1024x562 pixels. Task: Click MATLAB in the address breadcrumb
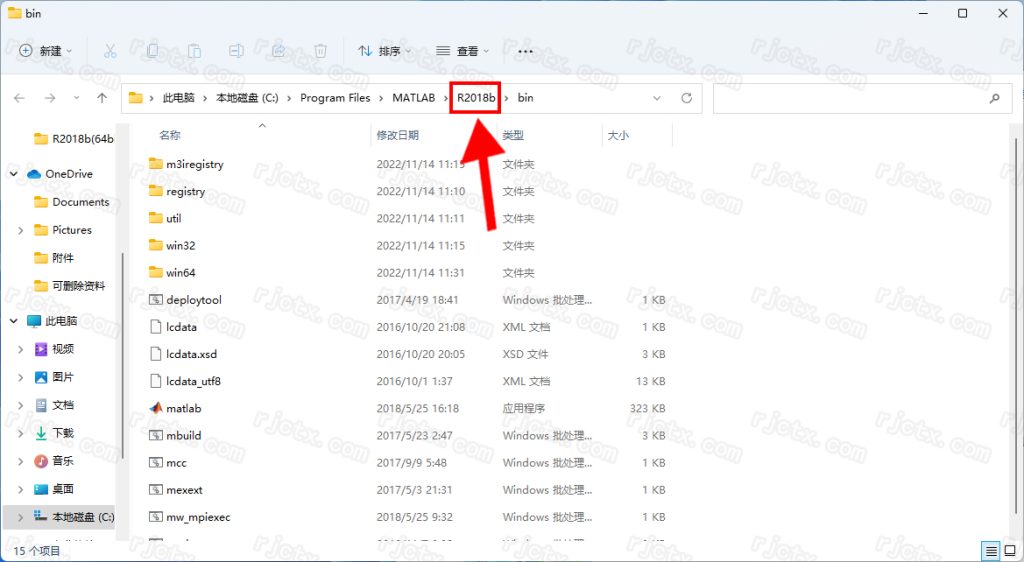click(413, 98)
